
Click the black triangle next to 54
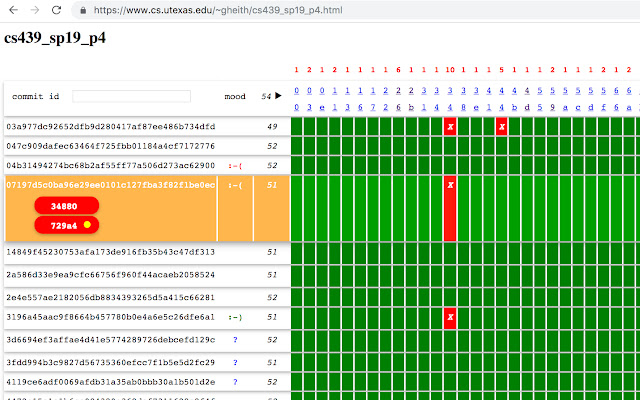[279, 96]
